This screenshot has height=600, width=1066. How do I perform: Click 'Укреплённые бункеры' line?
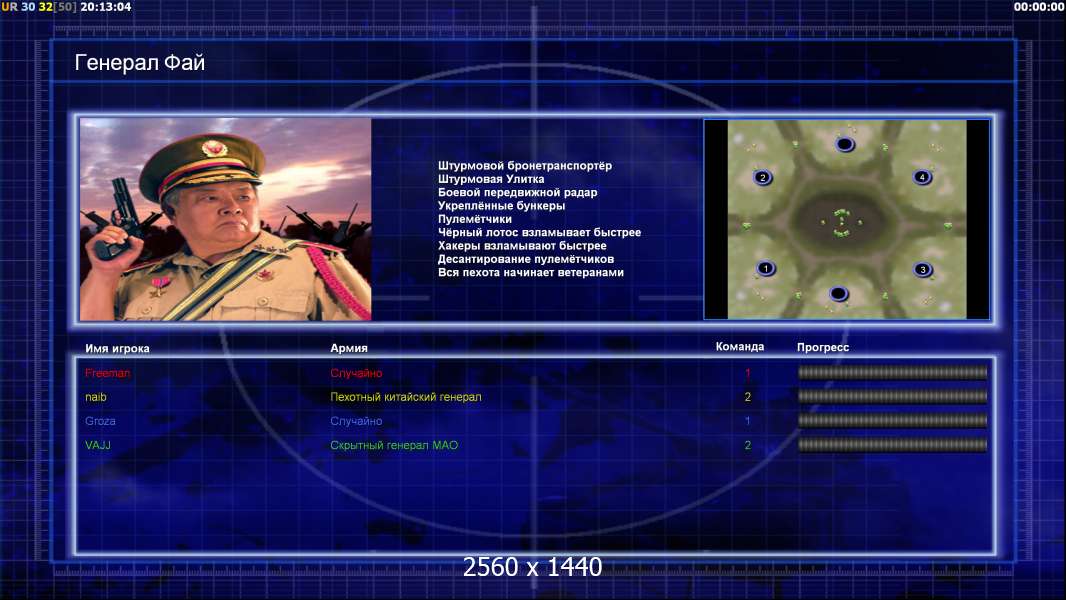point(501,206)
